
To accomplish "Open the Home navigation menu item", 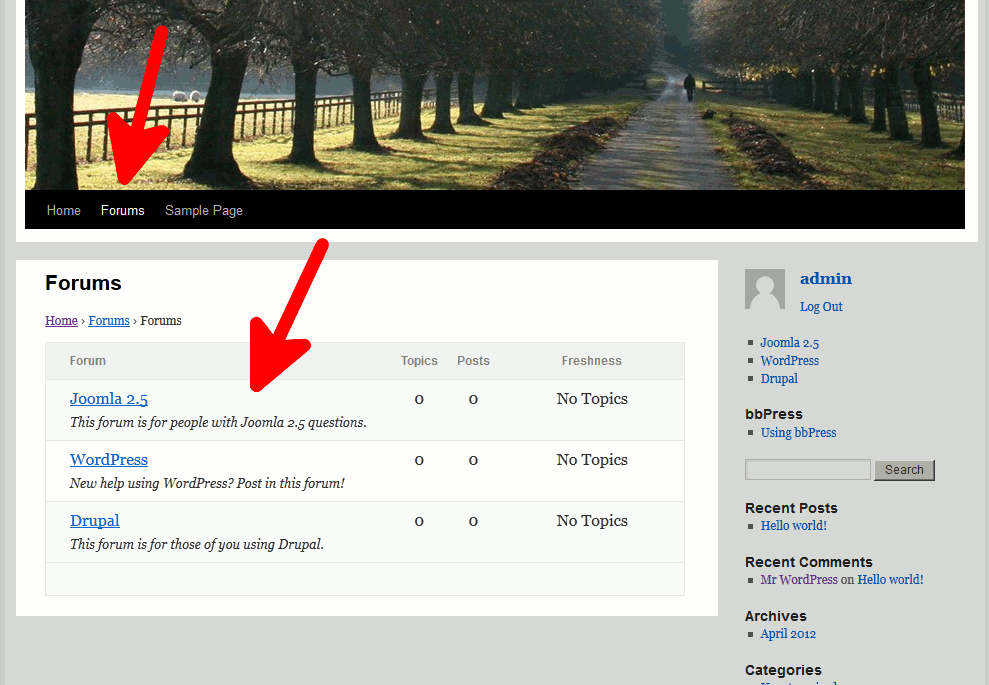I will pos(63,211).
